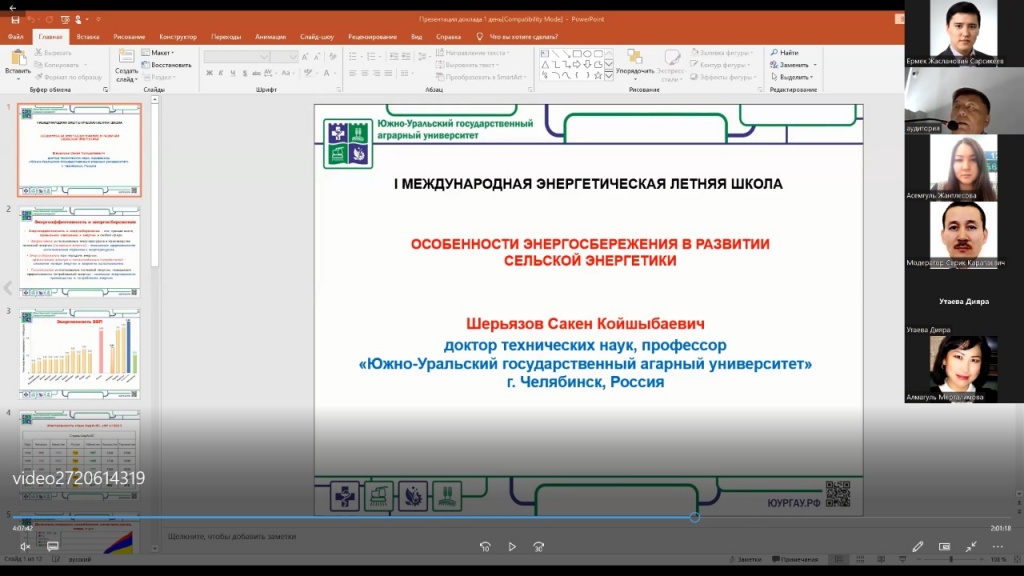Open the Раздел dropdown
The width and height of the screenshot is (1024, 576).
[x=159, y=77]
